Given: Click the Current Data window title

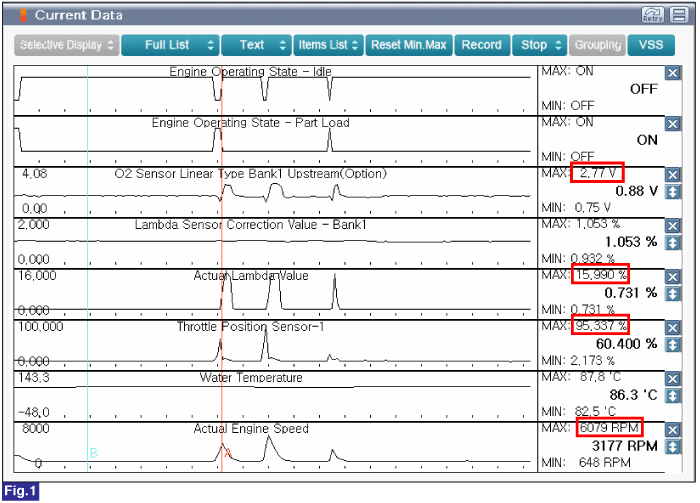Looking at the screenshot, I should click(79, 15).
